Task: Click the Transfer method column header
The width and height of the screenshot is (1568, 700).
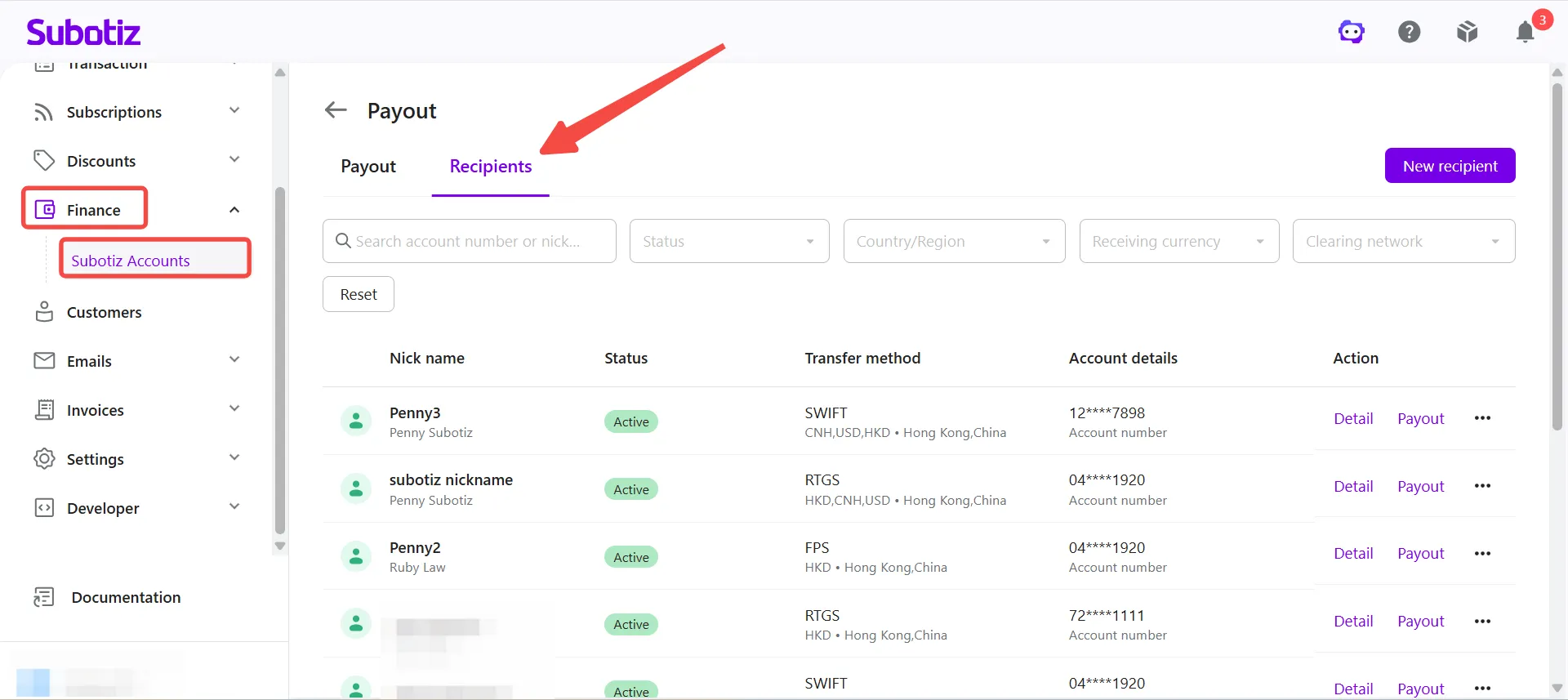Action: coord(862,358)
